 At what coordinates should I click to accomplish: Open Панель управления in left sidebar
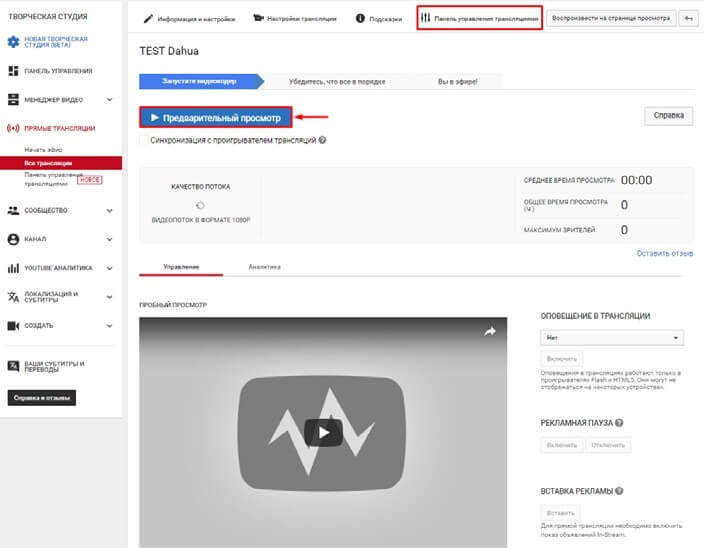tap(58, 71)
